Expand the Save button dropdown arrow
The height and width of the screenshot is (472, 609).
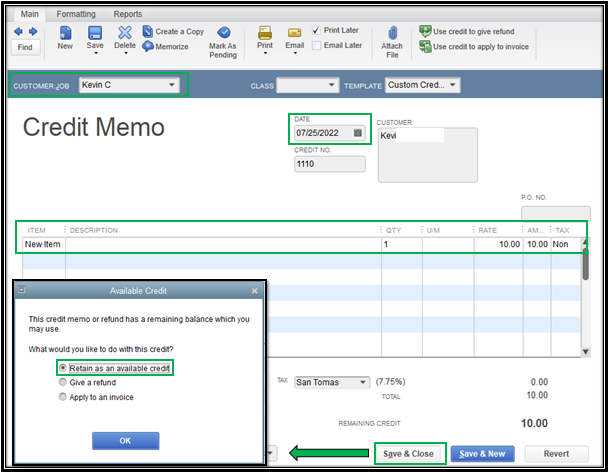coord(96,53)
